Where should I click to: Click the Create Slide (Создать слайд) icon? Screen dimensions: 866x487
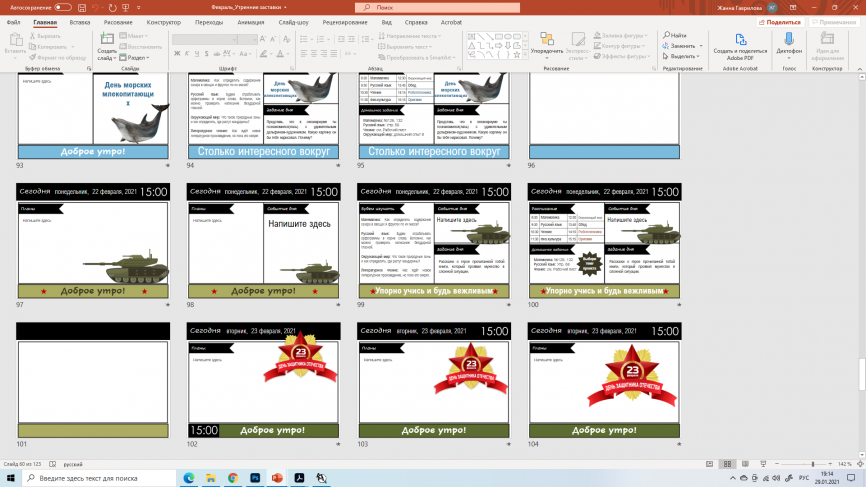[105, 40]
